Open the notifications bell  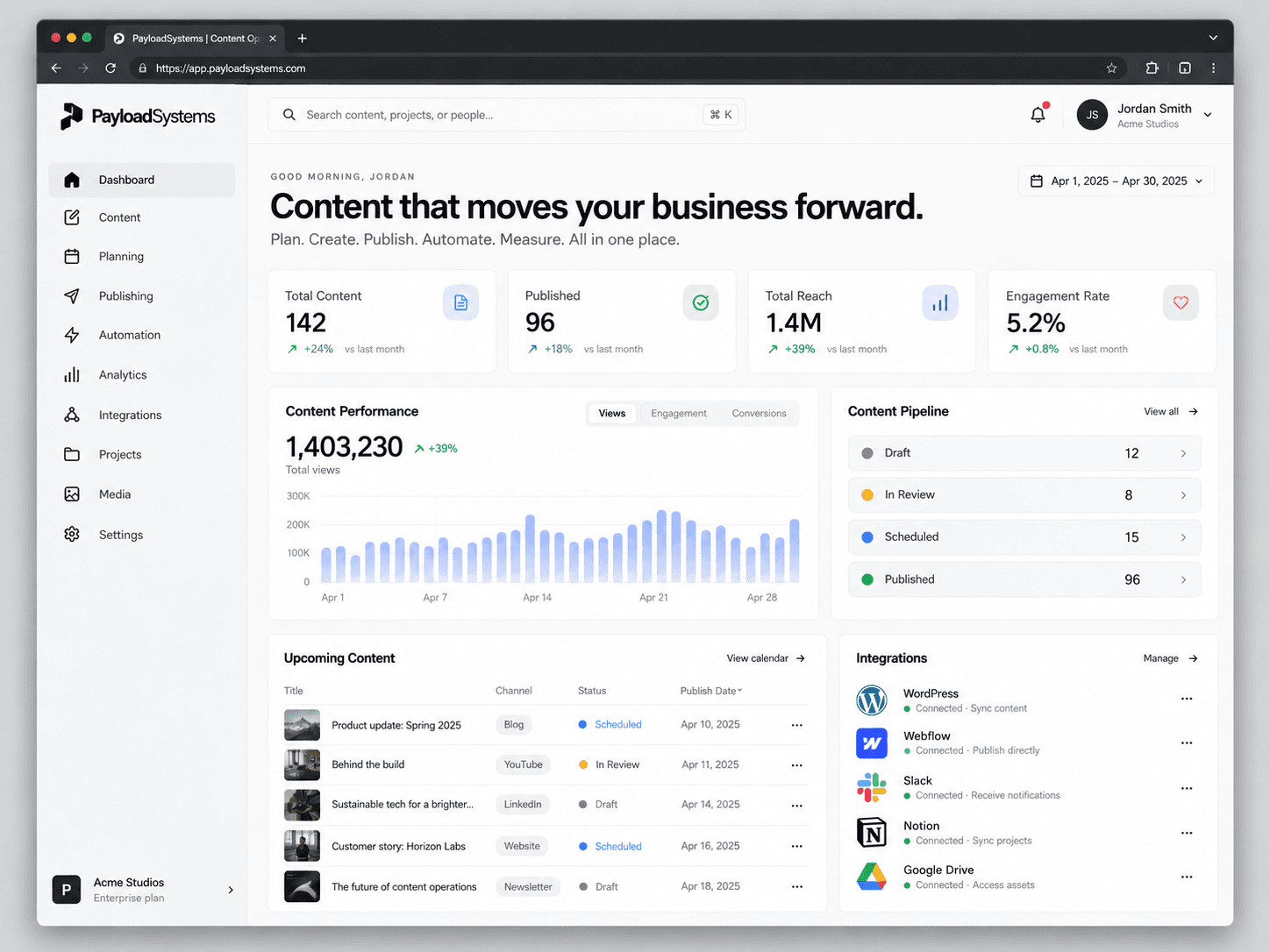point(1038,114)
